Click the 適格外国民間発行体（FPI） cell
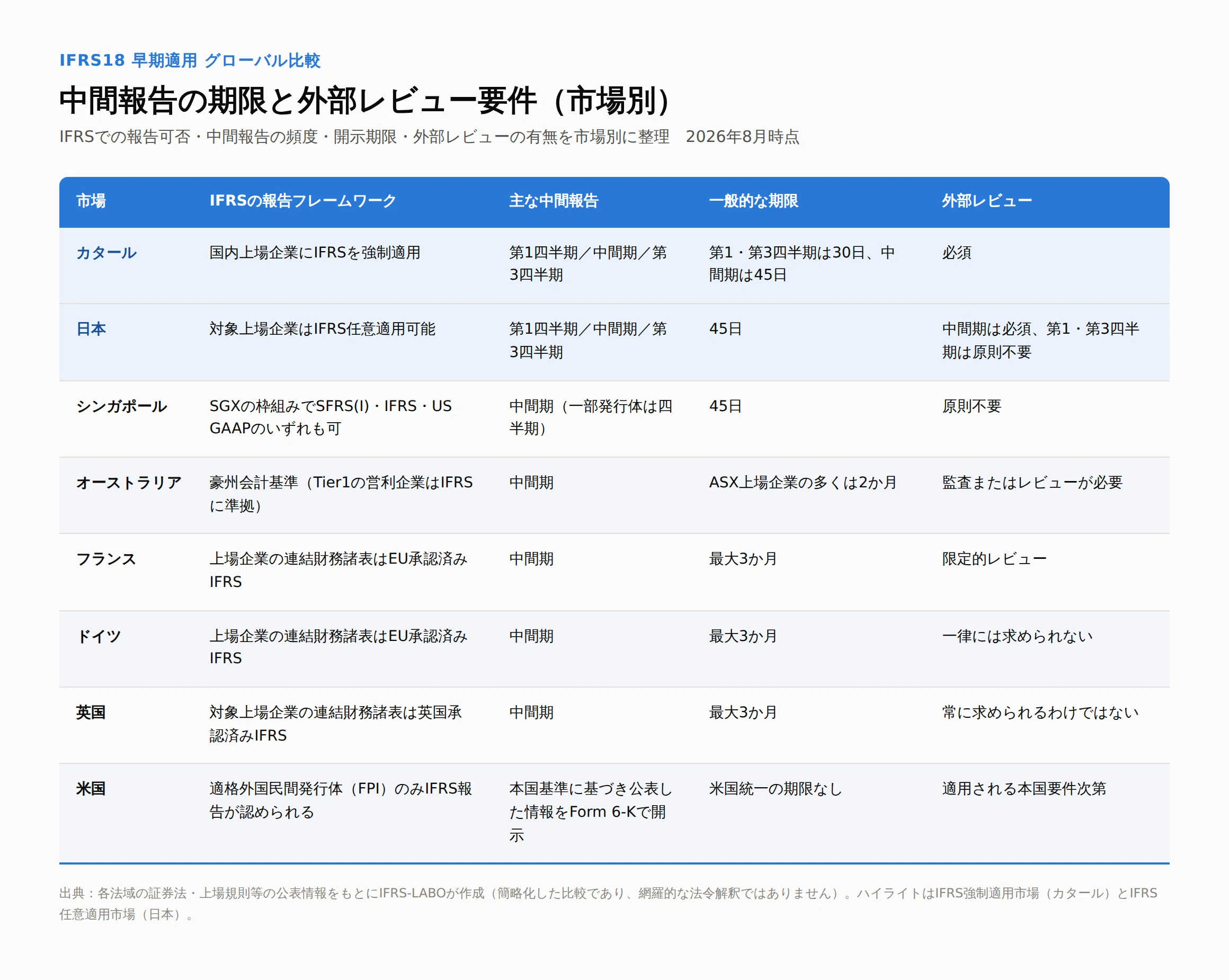Screen dimensions: 1229x980 [340, 800]
